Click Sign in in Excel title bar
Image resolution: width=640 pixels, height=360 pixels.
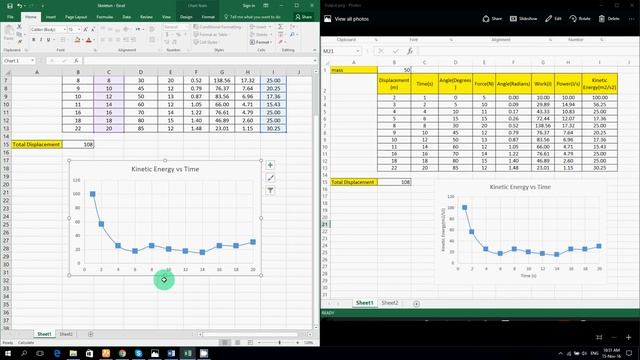click(249, 6)
